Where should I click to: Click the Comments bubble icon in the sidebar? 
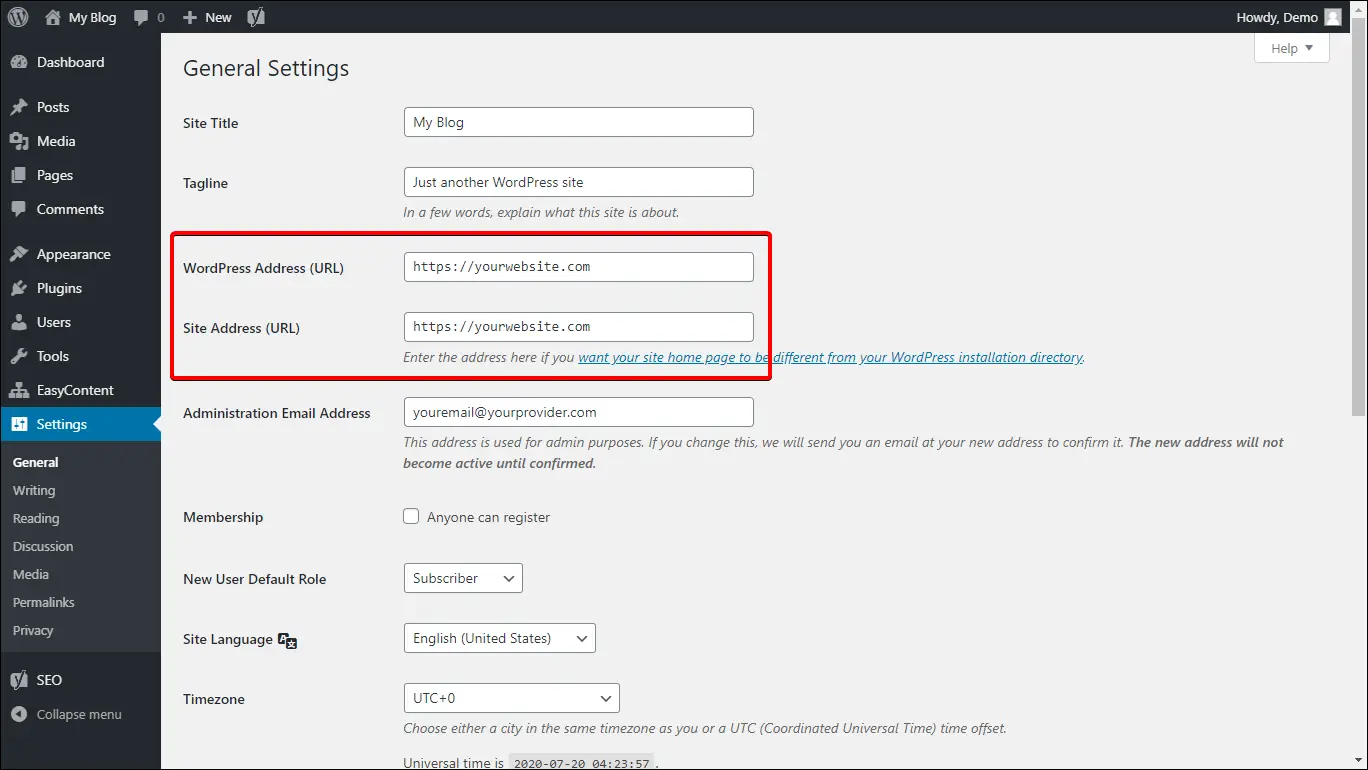click(x=19, y=209)
